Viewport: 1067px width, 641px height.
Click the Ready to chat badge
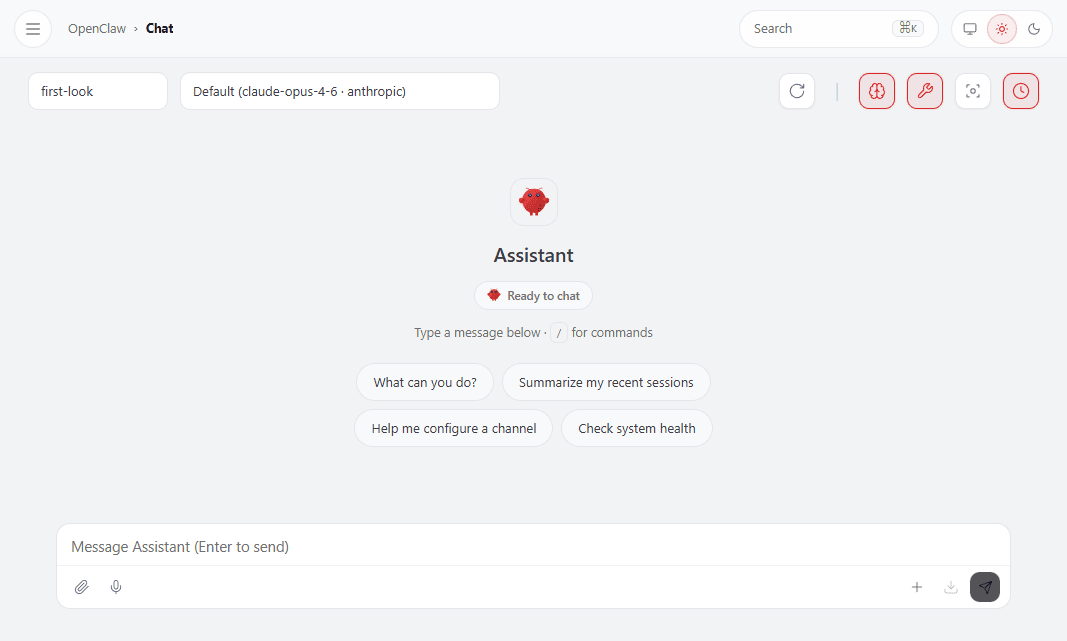point(534,296)
